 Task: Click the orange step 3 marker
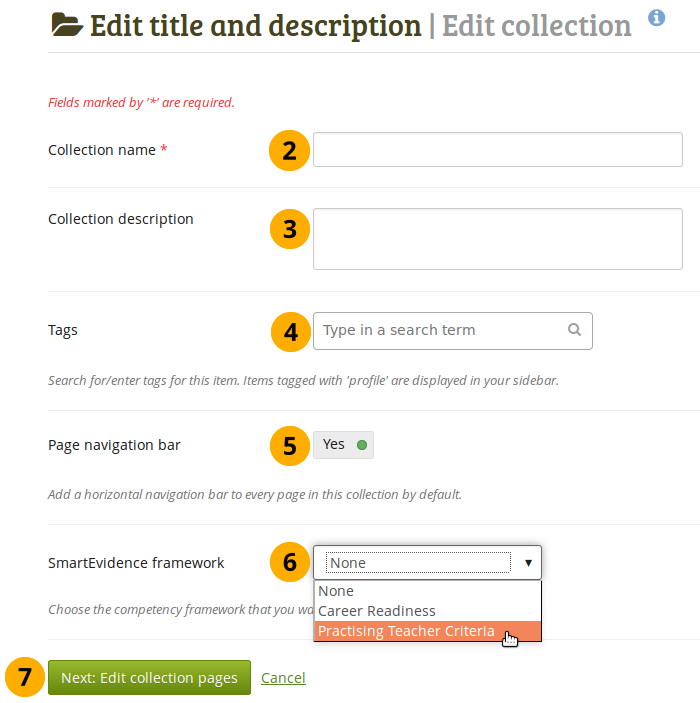289,229
